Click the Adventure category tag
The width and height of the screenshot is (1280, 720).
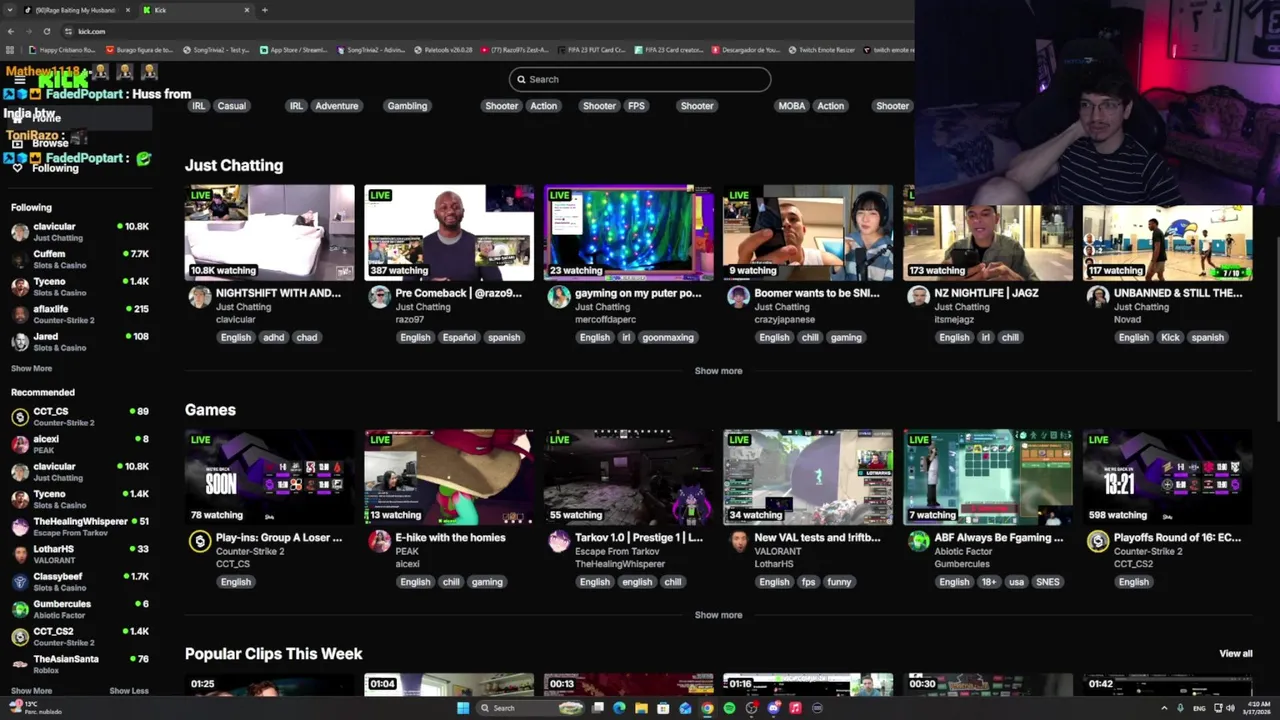336,106
